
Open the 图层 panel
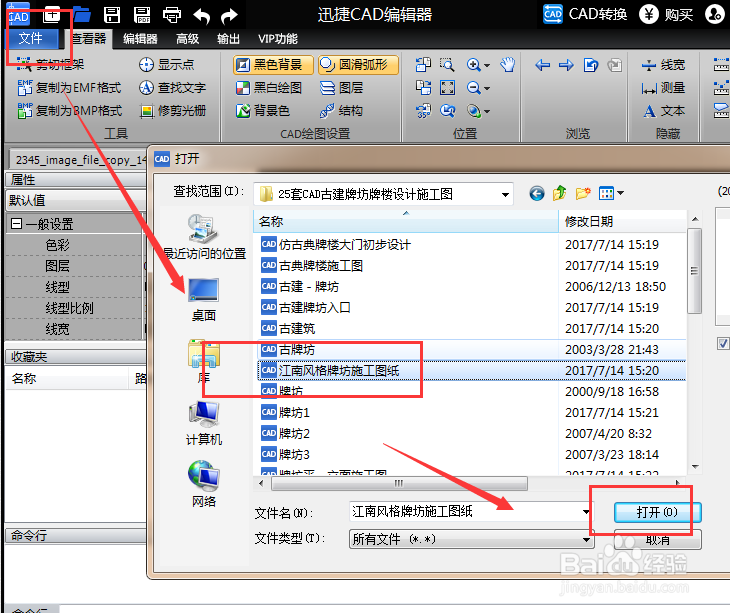(x=341, y=88)
